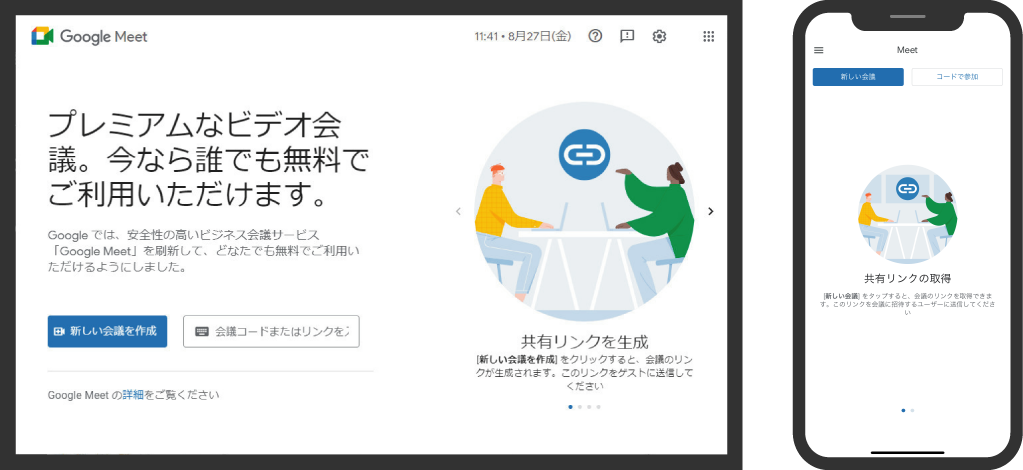Click the 会議コードまたはリンク input field
Viewport: 1023px width, 470px height.
pos(271,332)
